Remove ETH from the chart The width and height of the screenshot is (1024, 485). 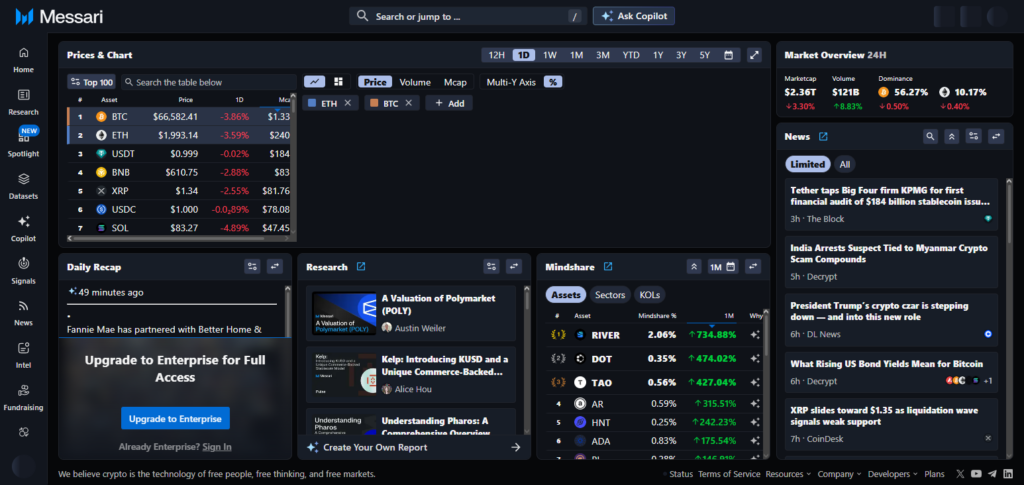[x=347, y=103]
